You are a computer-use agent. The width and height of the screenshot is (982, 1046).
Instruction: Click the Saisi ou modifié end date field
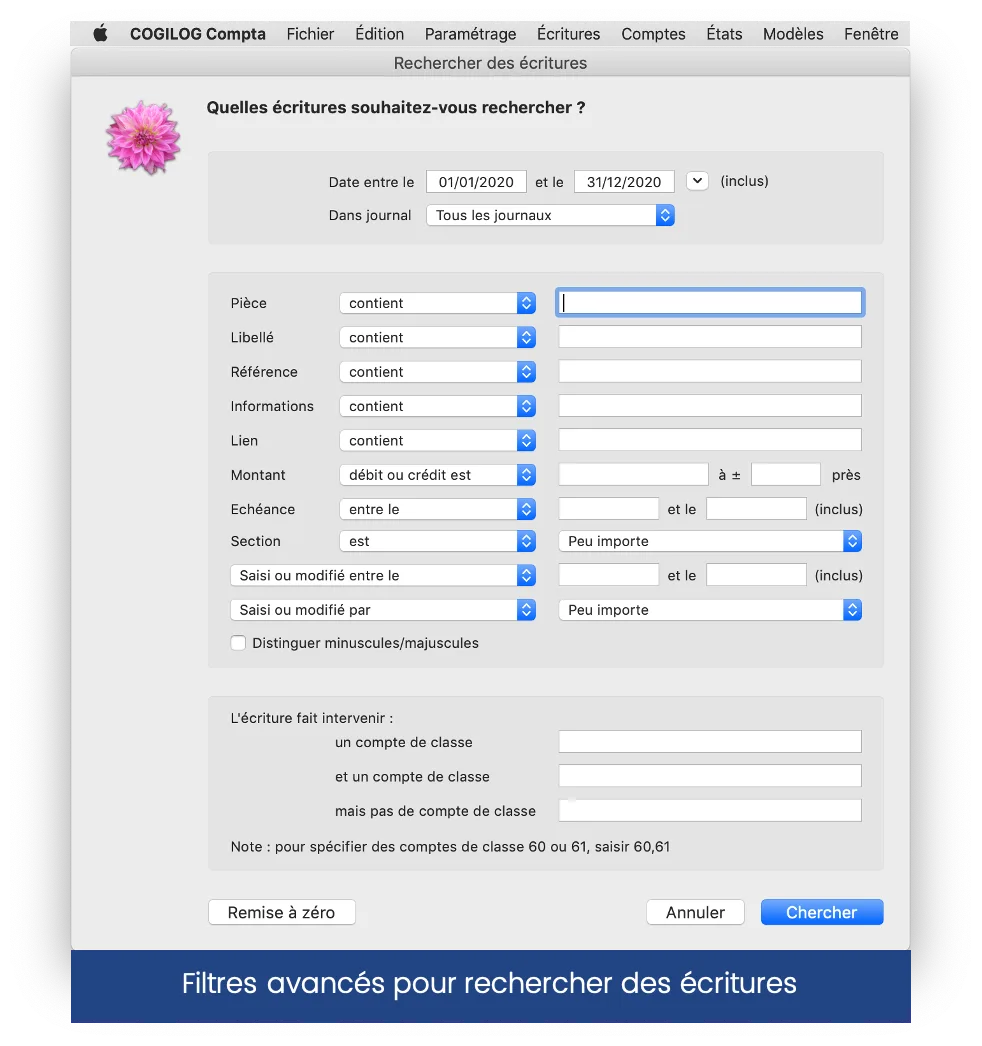tap(757, 575)
